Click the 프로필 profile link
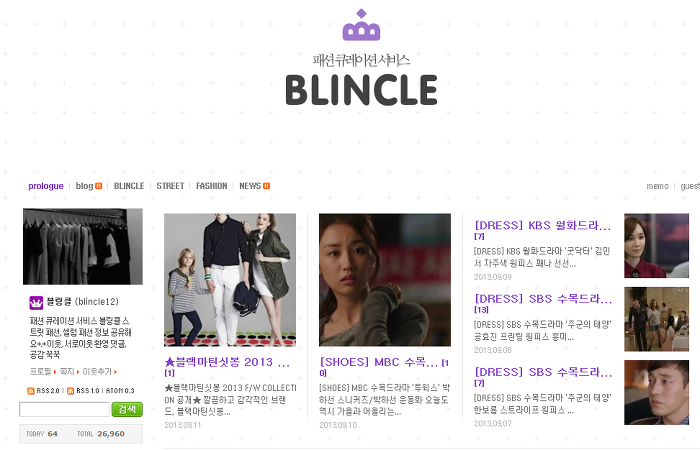Screen dimensions: 700x450 (x=41, y=371)
